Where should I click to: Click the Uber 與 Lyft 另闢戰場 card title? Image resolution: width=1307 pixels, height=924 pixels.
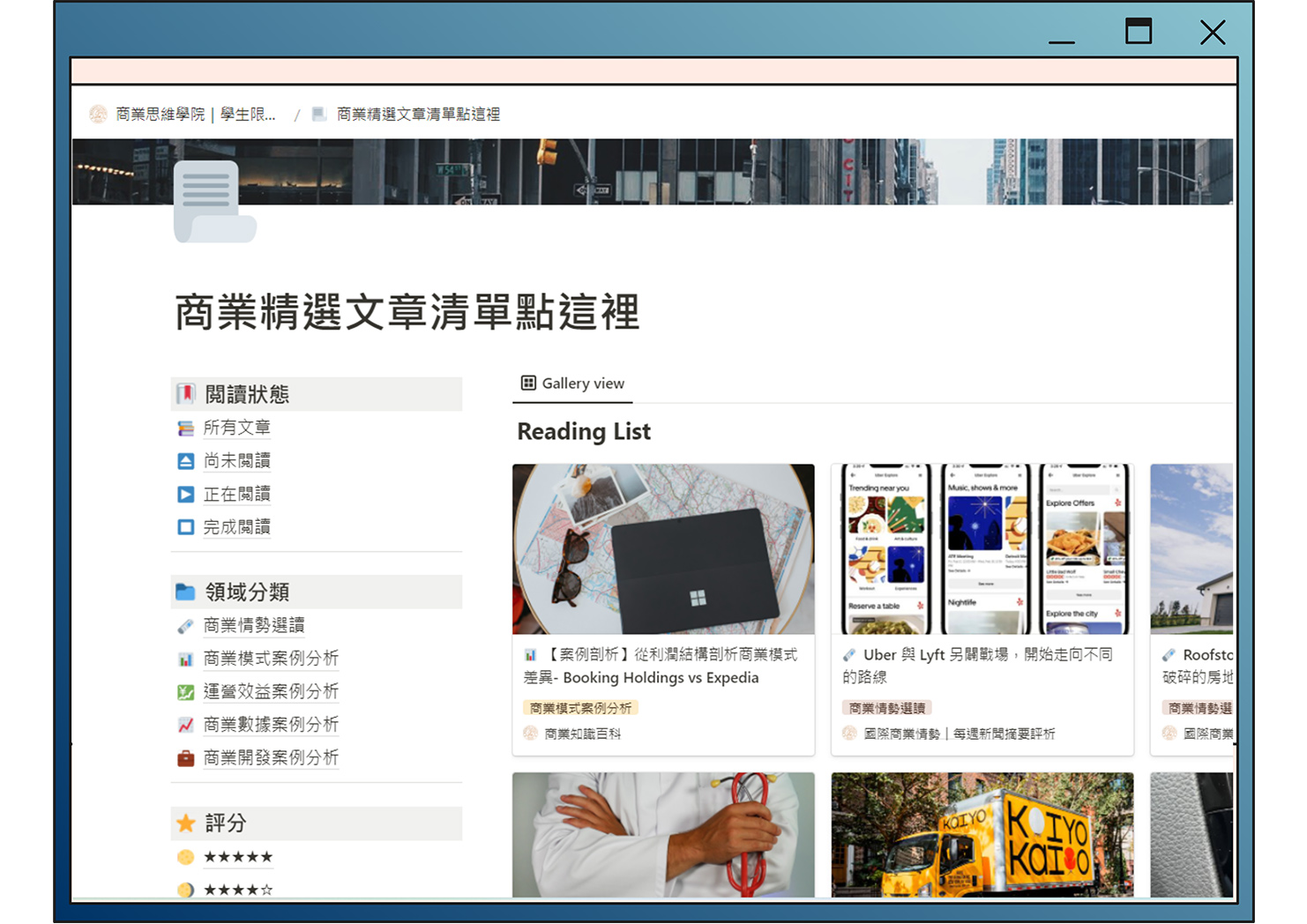[x=978, y=666]
